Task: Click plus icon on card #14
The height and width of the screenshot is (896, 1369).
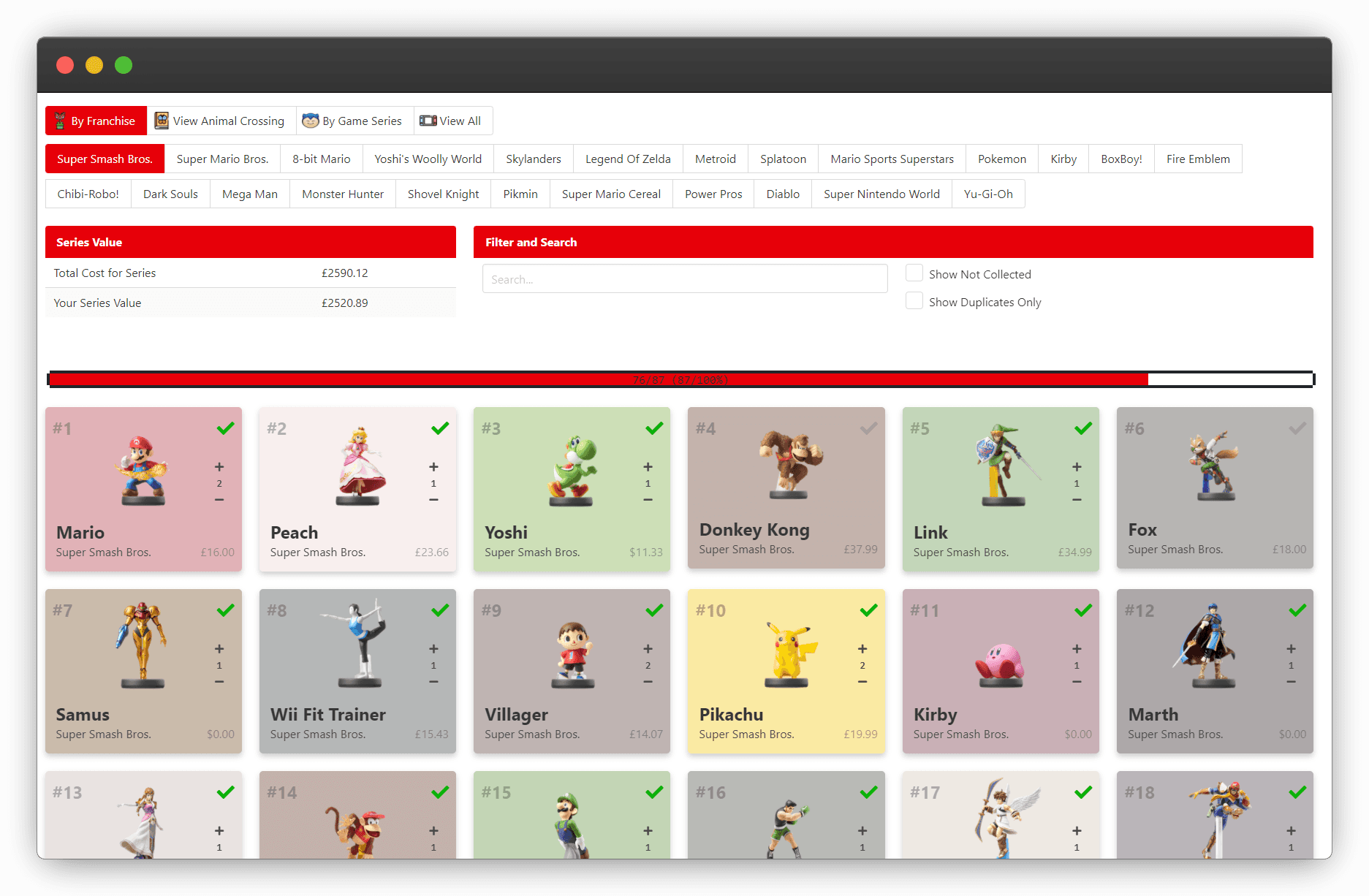Action: 433,831
